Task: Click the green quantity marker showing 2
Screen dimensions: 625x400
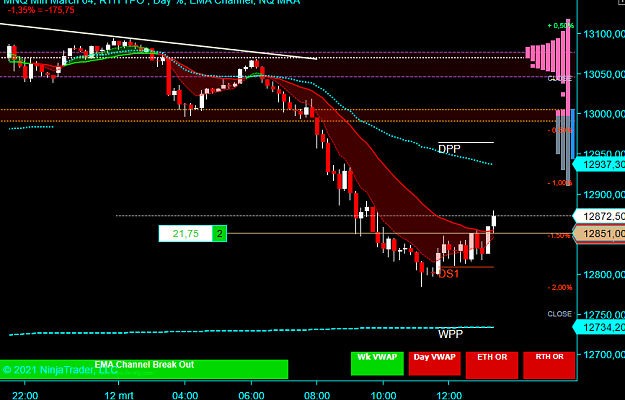Action: click(x=219, y=233)
